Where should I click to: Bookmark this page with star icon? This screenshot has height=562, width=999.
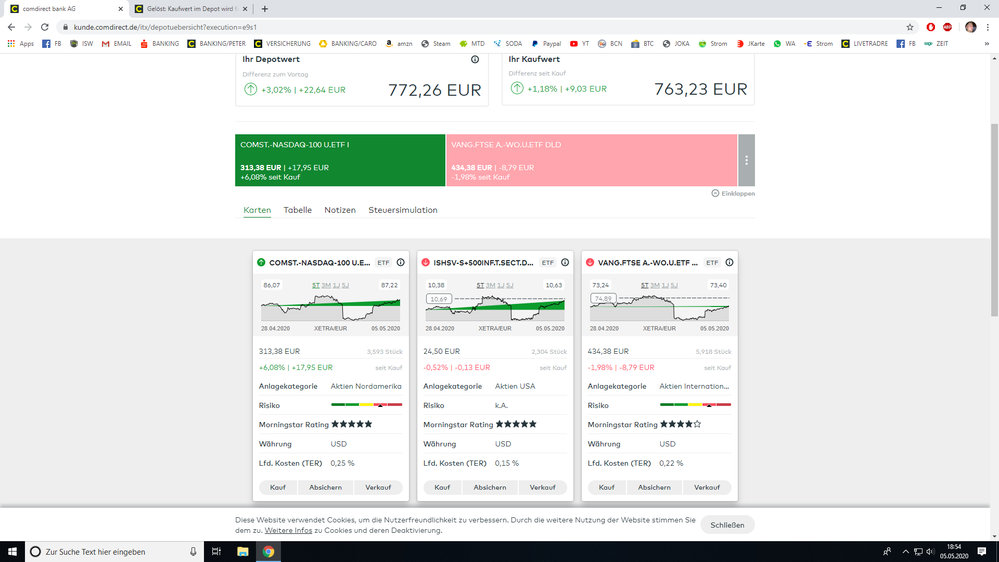coord(910,27)
